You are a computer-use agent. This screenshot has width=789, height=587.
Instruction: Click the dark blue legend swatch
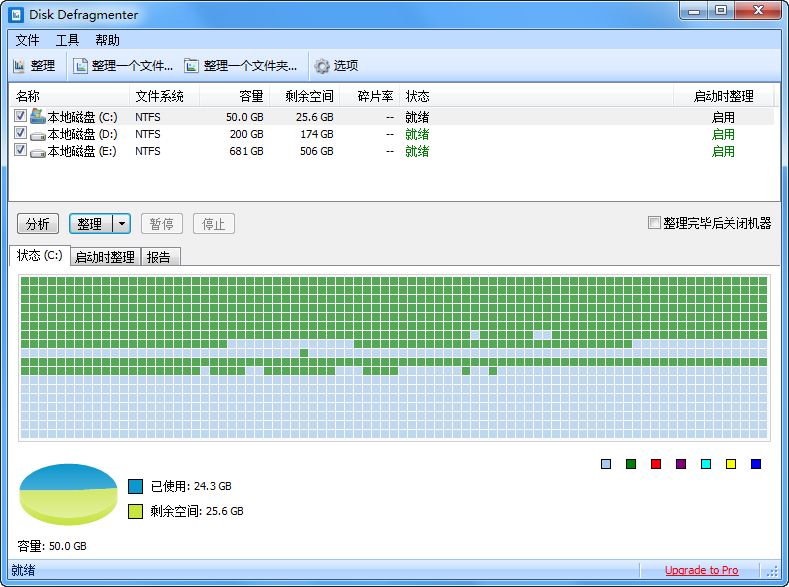pyautogui.click(x=756, y=464)
